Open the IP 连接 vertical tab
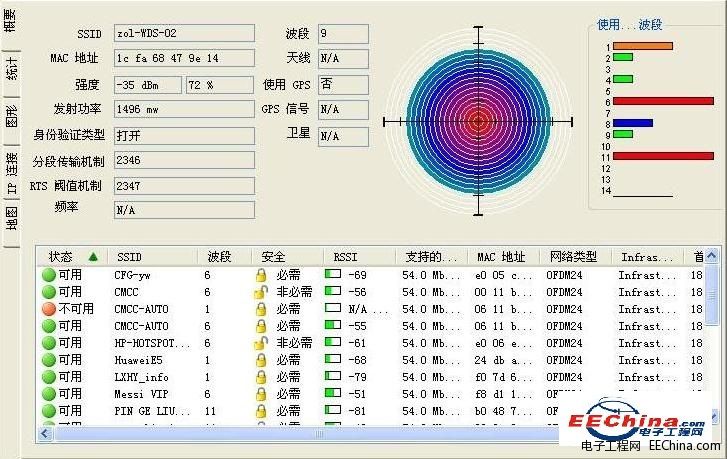727x459 pixels. click(x=11, y=171)
